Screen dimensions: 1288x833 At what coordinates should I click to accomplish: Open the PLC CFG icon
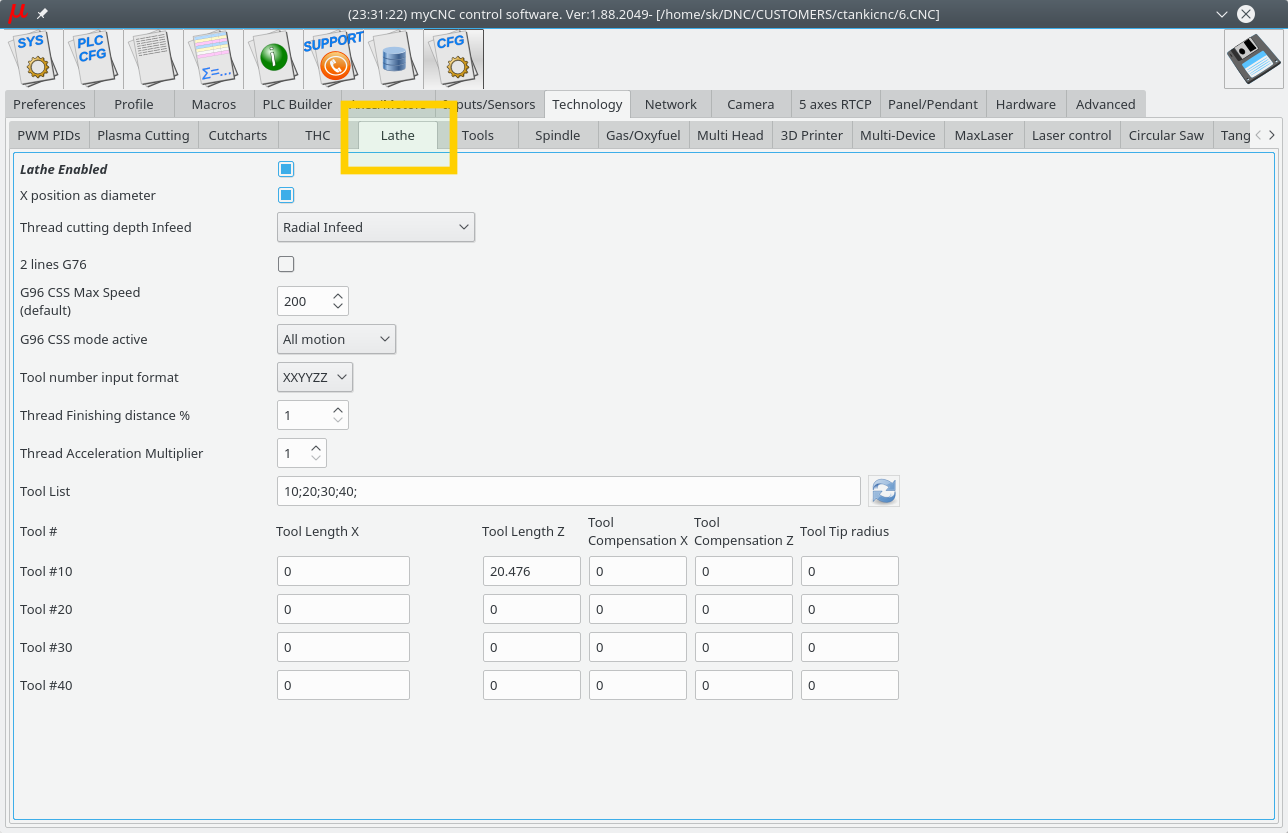click(x=94, y=58)
